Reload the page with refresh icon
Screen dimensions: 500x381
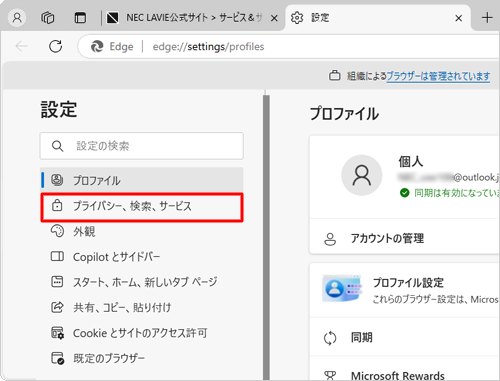(x=55, y=46)
